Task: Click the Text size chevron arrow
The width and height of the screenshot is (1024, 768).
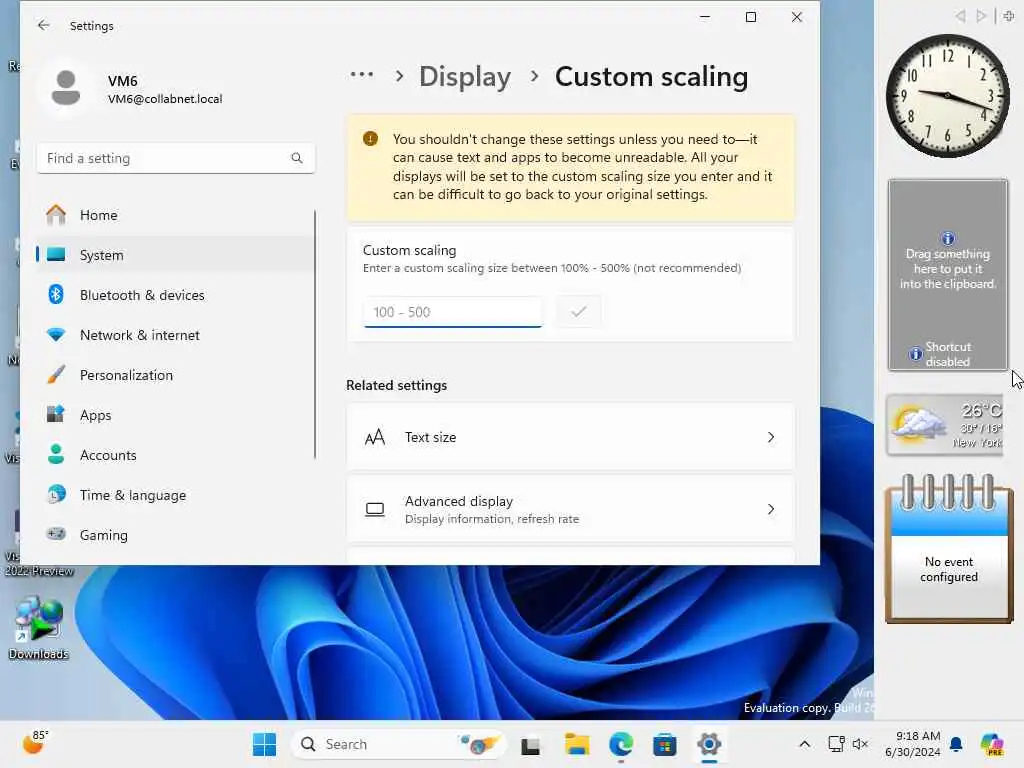Action: pos(771,437)
